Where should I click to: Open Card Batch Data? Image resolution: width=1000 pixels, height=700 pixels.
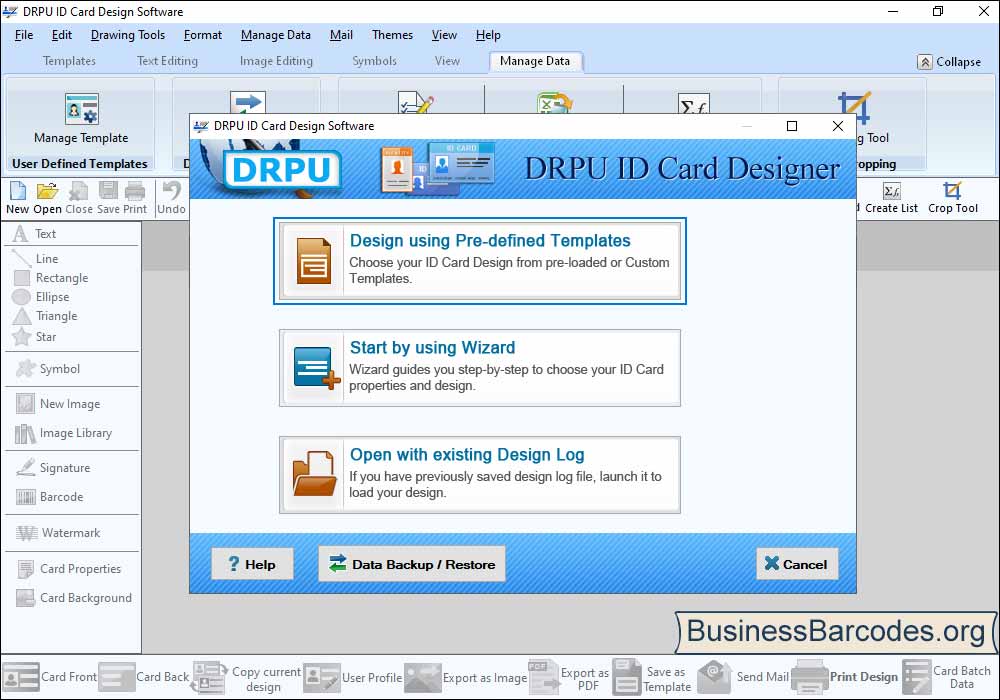pos(946,677)
